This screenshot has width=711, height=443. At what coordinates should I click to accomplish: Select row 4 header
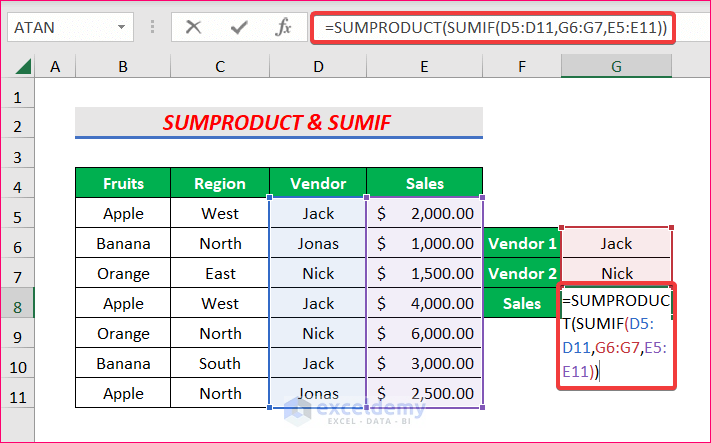(x=17, y=183)
